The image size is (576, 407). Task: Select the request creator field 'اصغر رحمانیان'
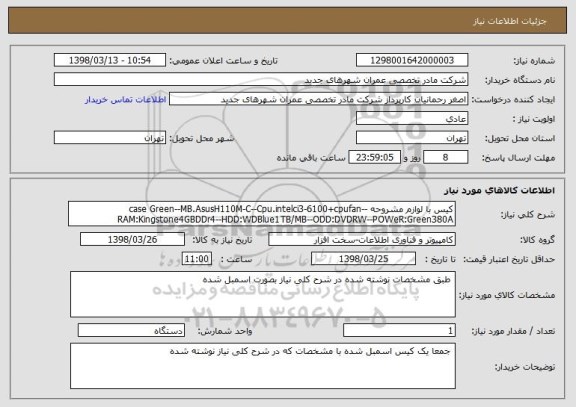(318, 99)
